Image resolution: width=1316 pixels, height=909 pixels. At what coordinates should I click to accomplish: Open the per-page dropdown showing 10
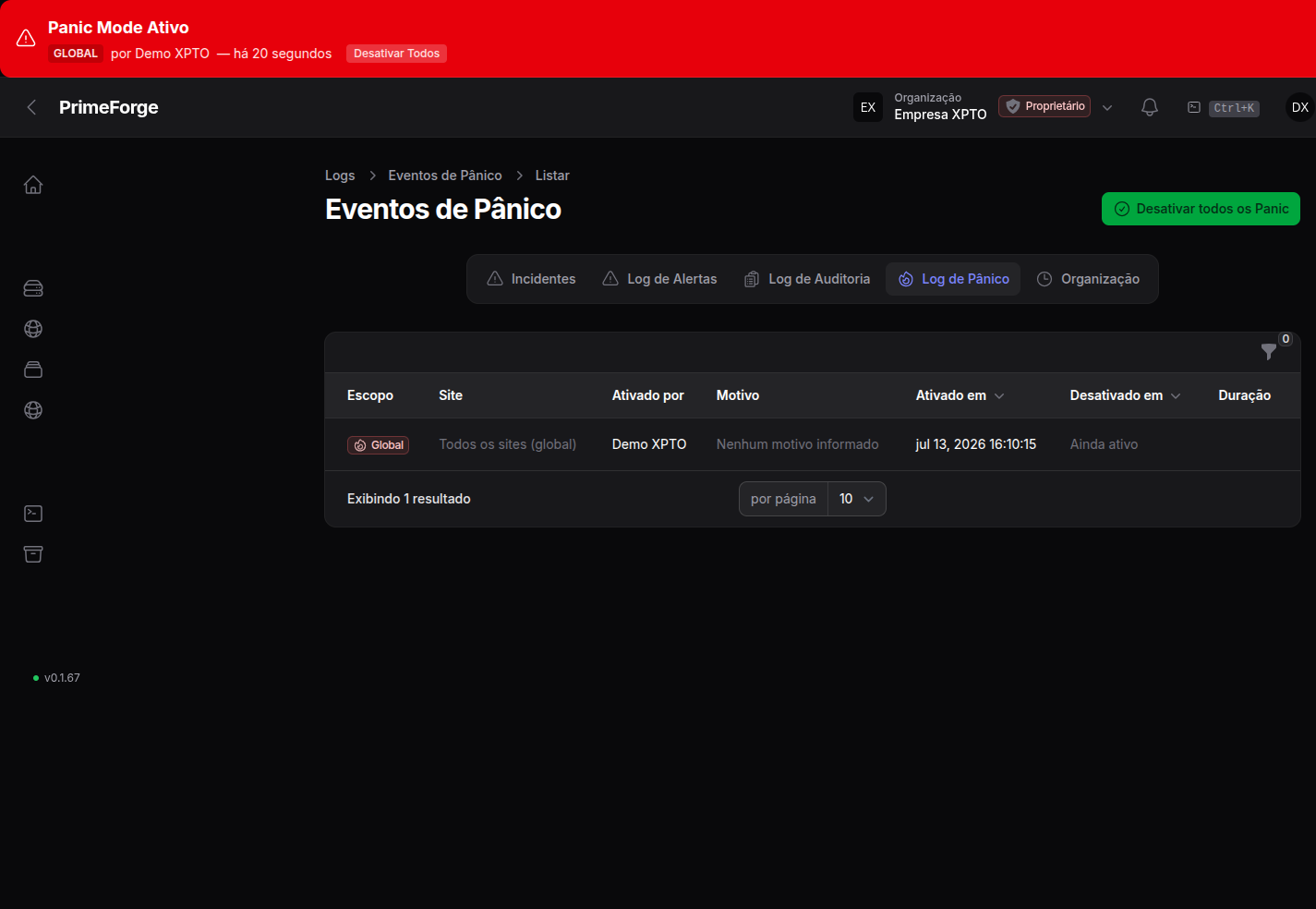(x=856, y=499)
